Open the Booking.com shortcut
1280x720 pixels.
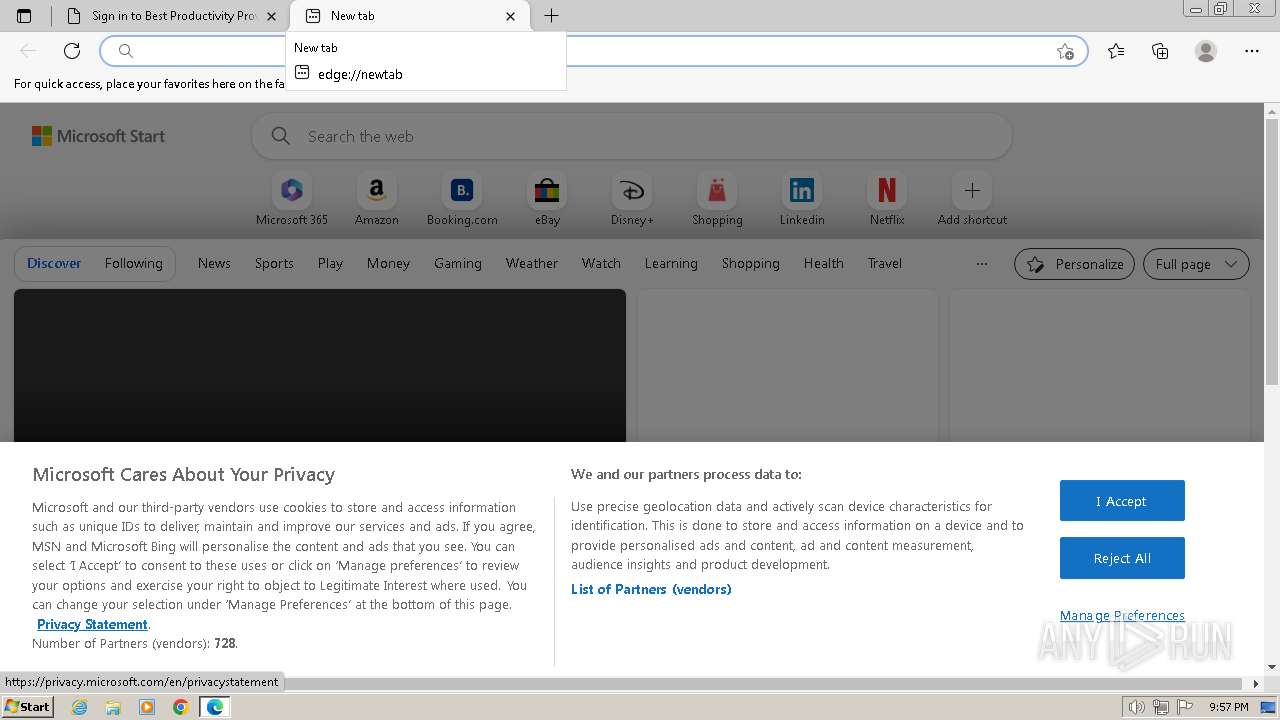462,200
